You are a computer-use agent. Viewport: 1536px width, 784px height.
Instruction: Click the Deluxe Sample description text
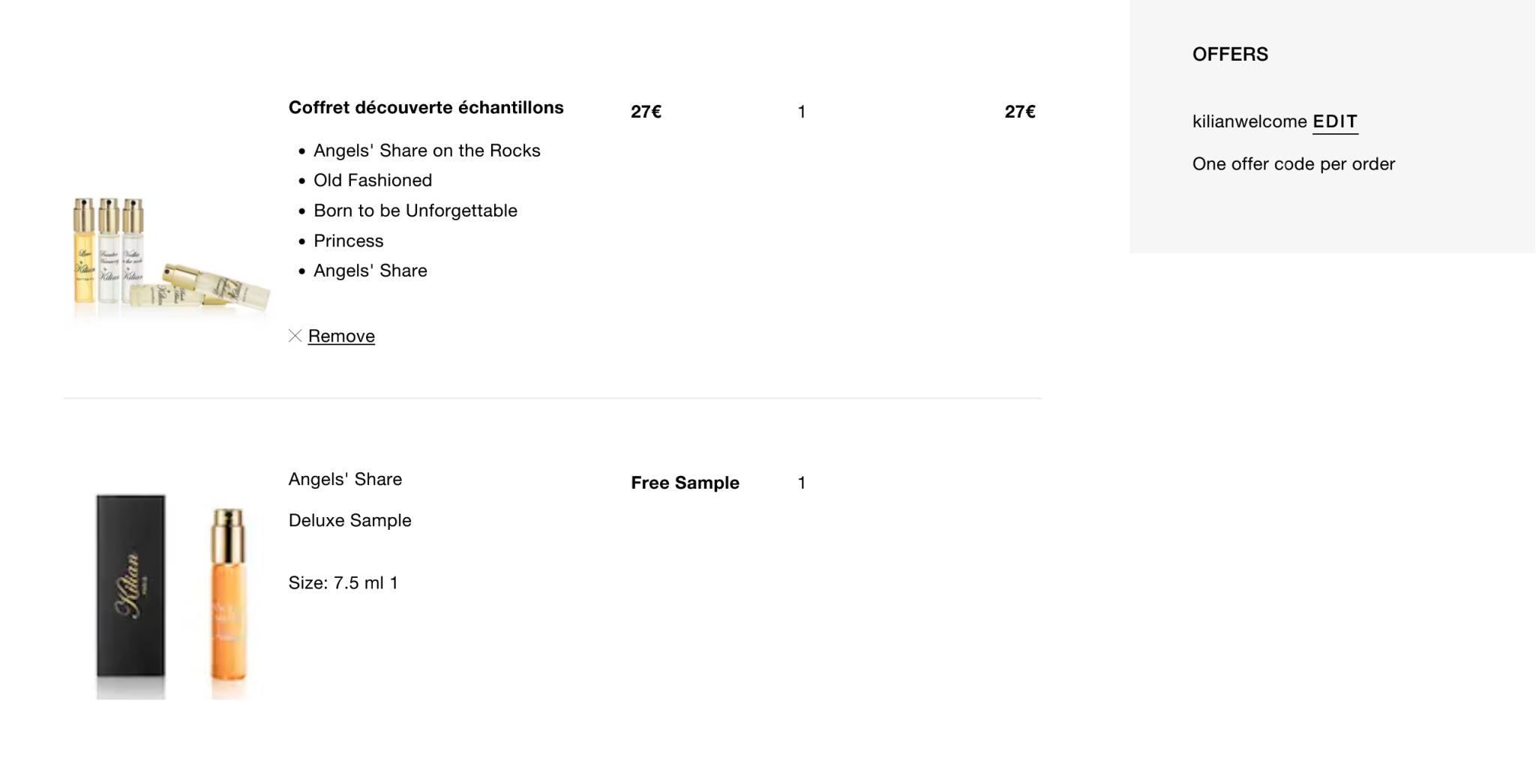(349, 521)
